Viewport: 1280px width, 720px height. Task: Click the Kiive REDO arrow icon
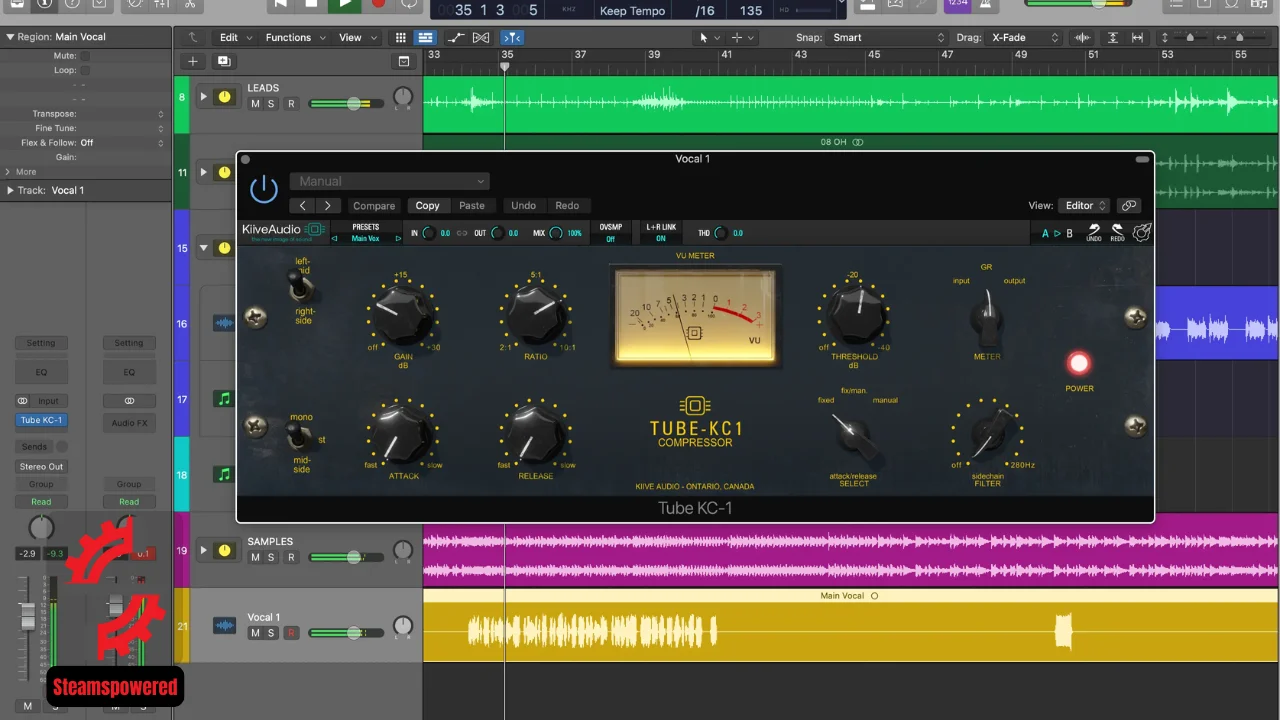click(x=1117, y=232)
